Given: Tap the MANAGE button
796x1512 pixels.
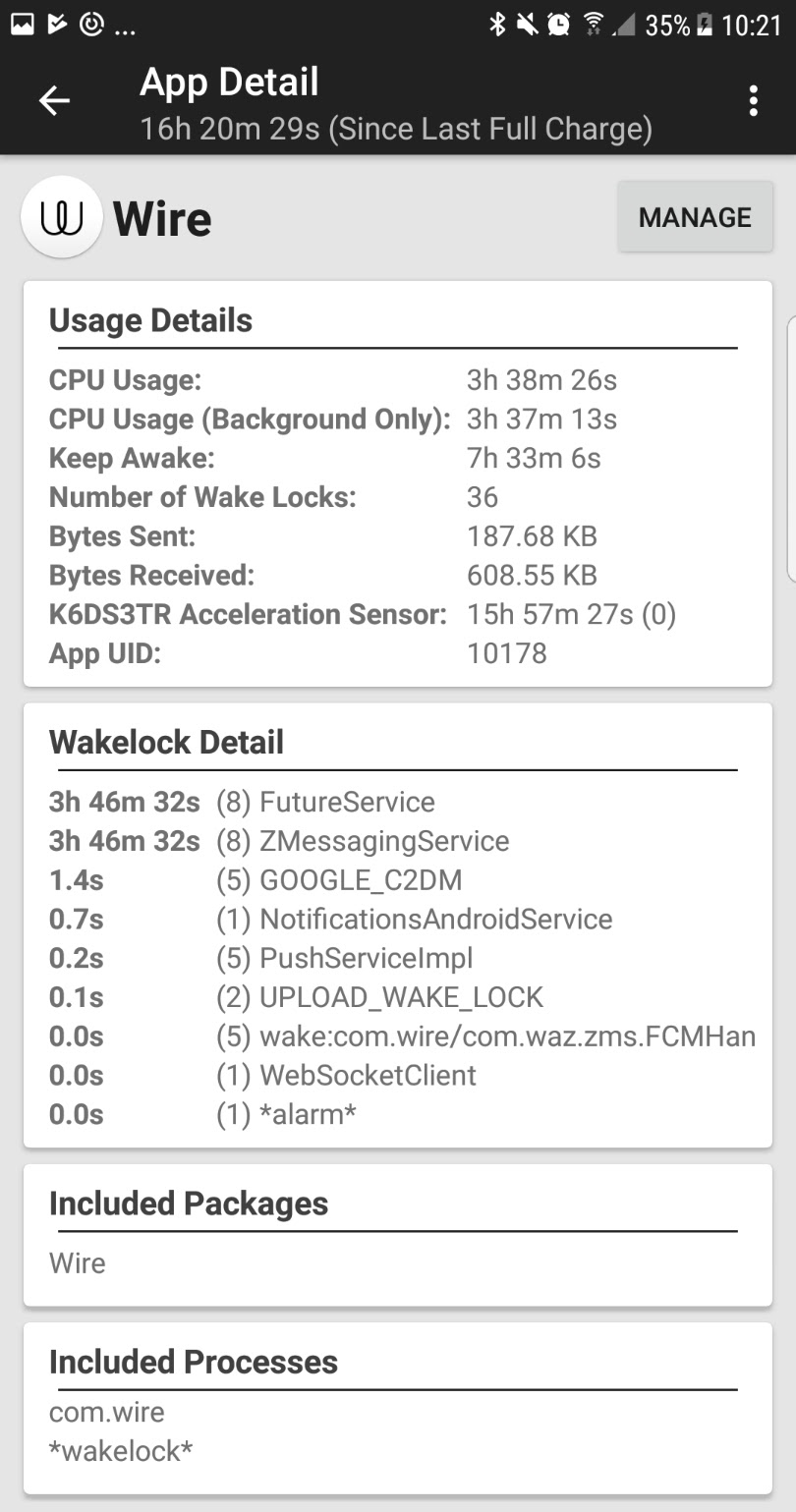Looking at the screenshot, I should click(x=694, y=216).
